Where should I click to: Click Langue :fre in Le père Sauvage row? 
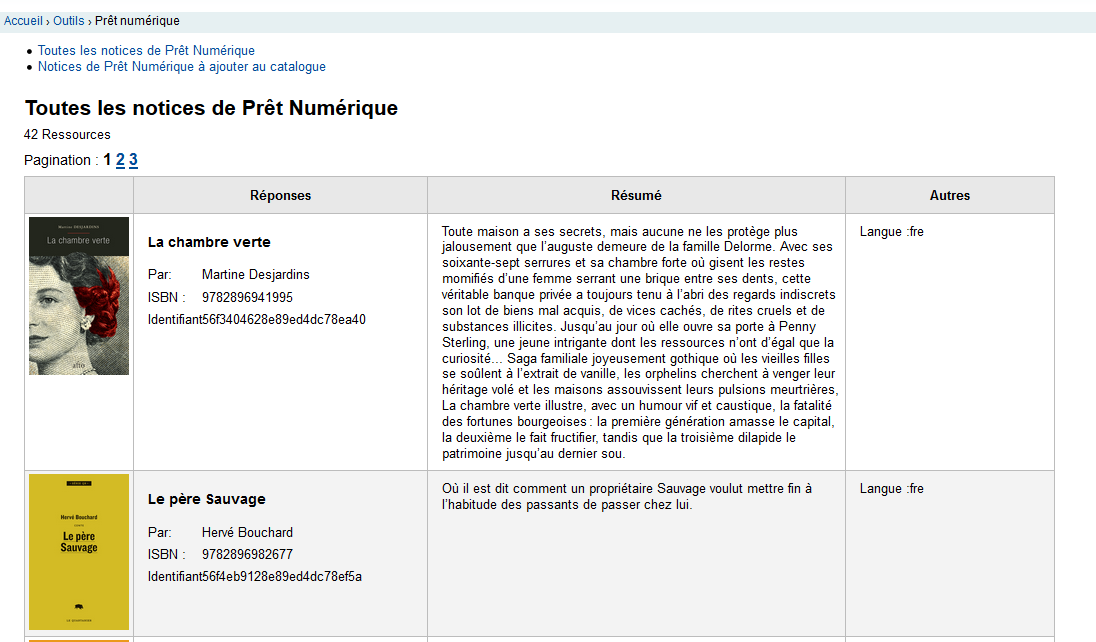[x=892, y=489]
